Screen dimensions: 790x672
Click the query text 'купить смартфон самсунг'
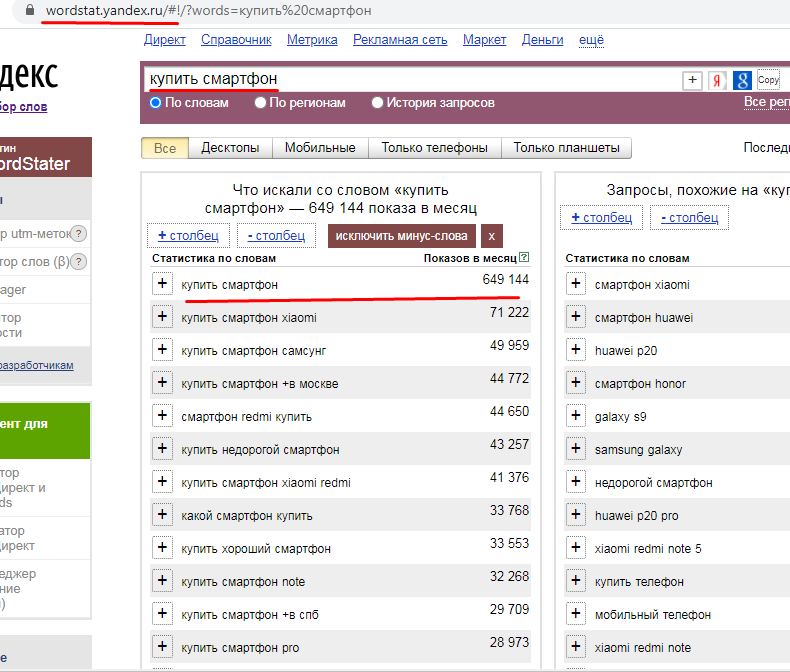pos(254,351)
